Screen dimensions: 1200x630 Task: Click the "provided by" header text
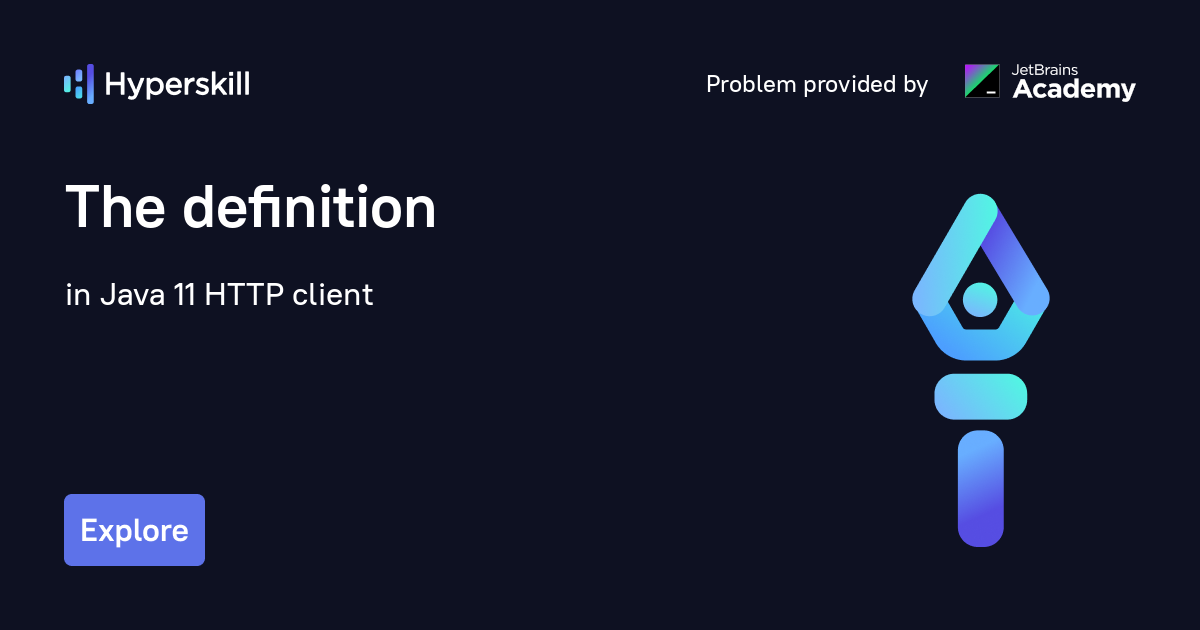[866, 85]
